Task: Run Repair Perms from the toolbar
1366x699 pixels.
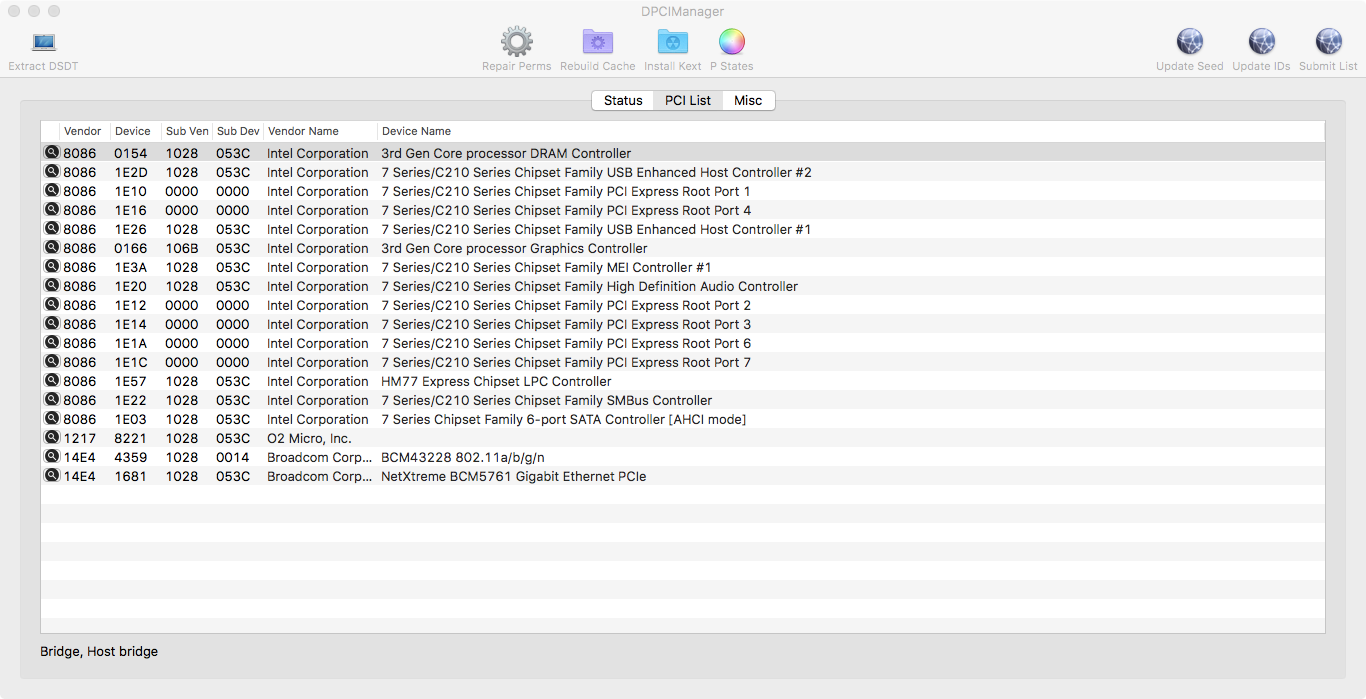Action: (x=516, y=42)
